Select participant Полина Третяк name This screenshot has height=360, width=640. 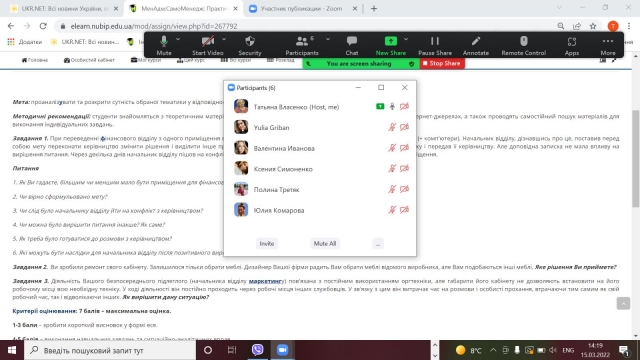click(276, 190)
